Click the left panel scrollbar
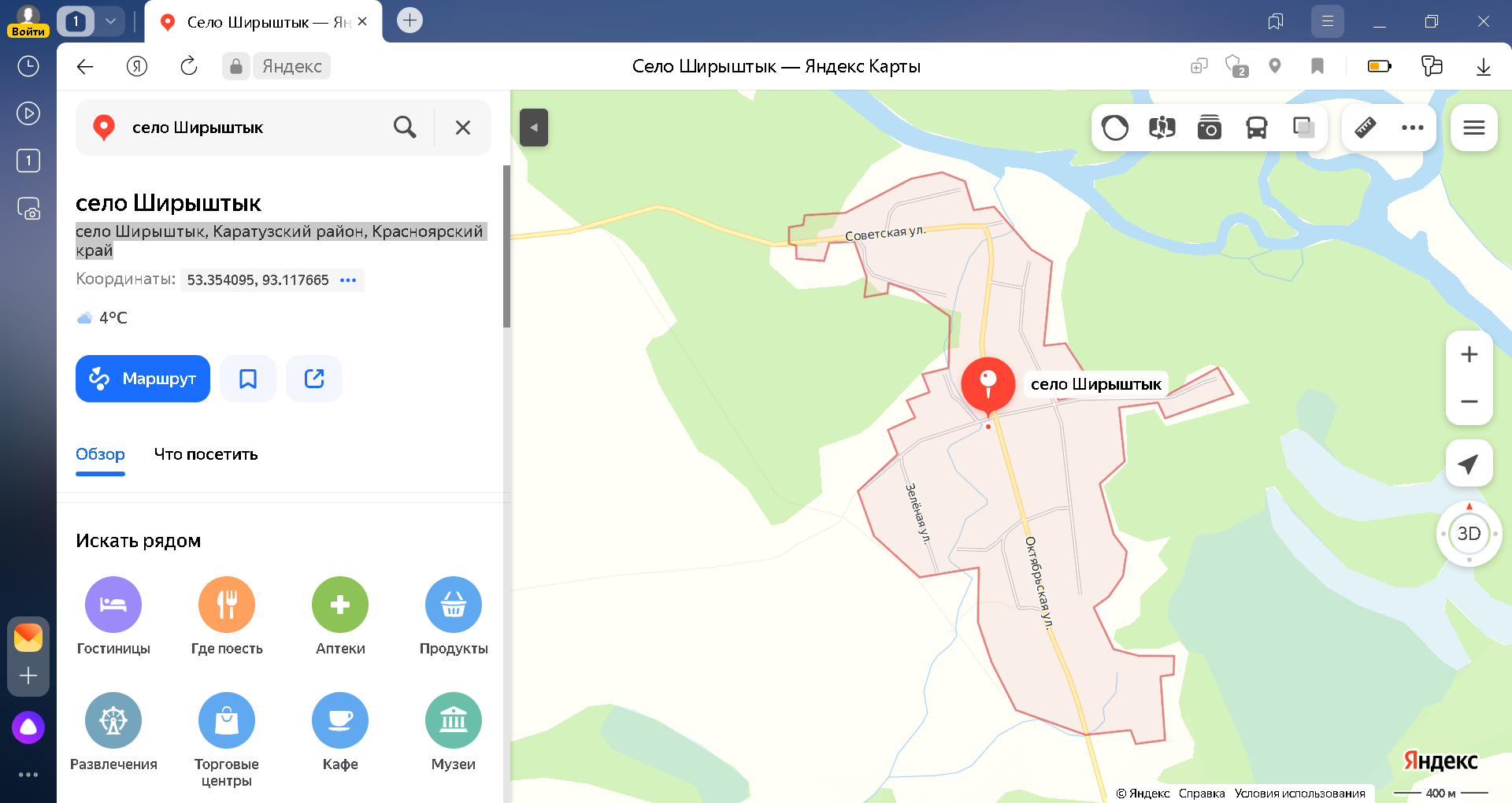The width and height of the screenshot is (1512, 803). (506, 246)
